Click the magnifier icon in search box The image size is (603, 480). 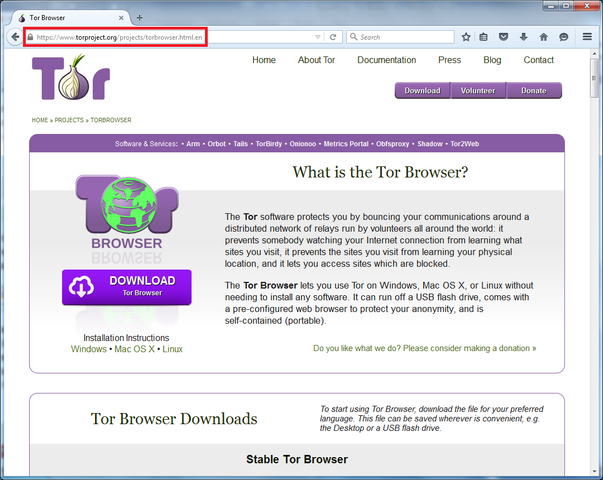pyautogui.click(x=353, y=37)
